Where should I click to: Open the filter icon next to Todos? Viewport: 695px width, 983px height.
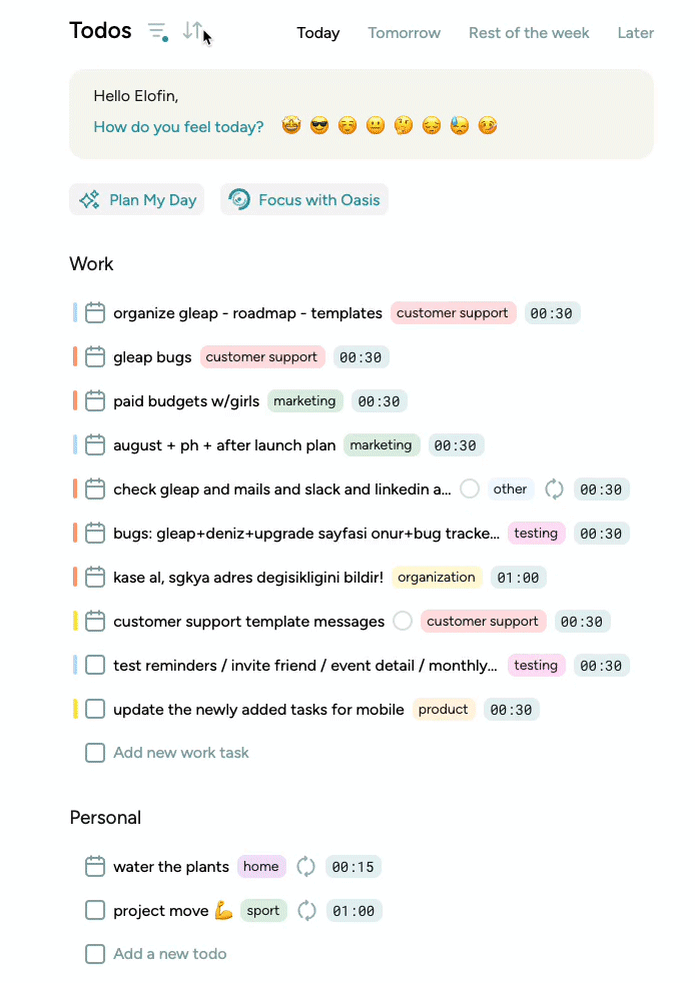click(x=157, y=31)
